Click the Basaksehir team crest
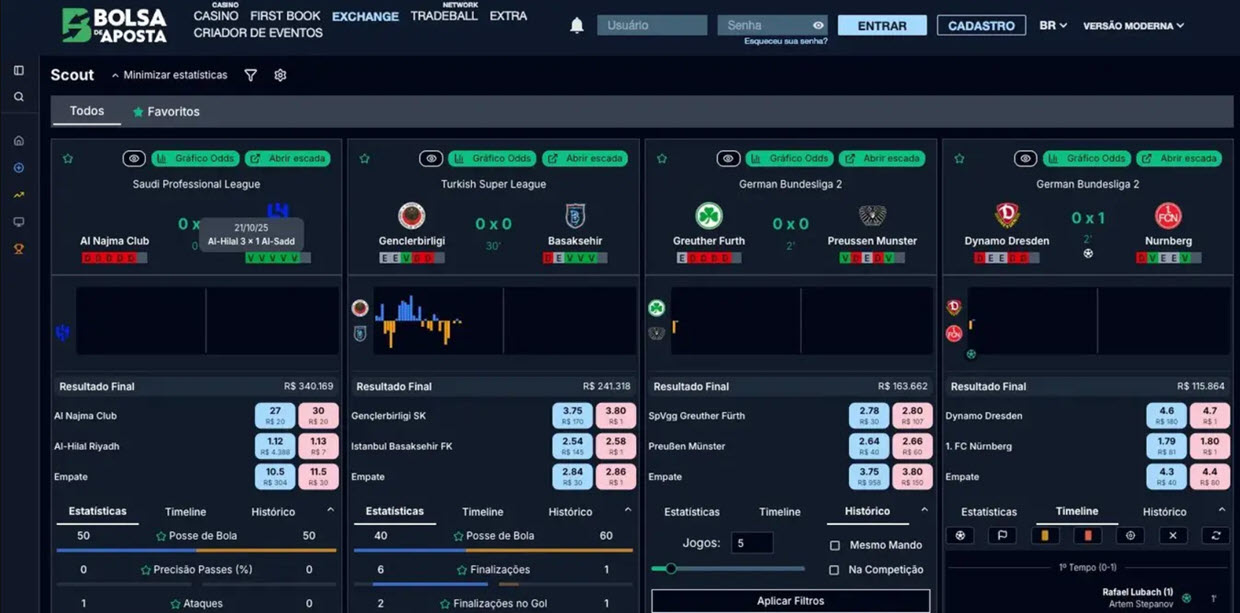 pos(575,216)
